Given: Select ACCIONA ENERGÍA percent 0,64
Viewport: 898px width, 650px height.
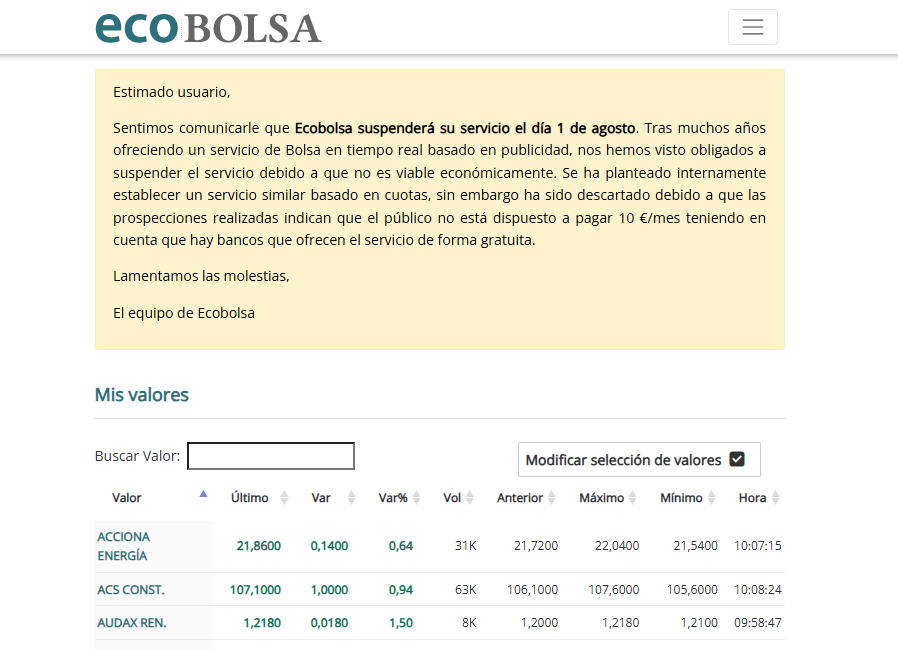Looking at the screenshot, I should pyautogui.click(x=401, y=546).
